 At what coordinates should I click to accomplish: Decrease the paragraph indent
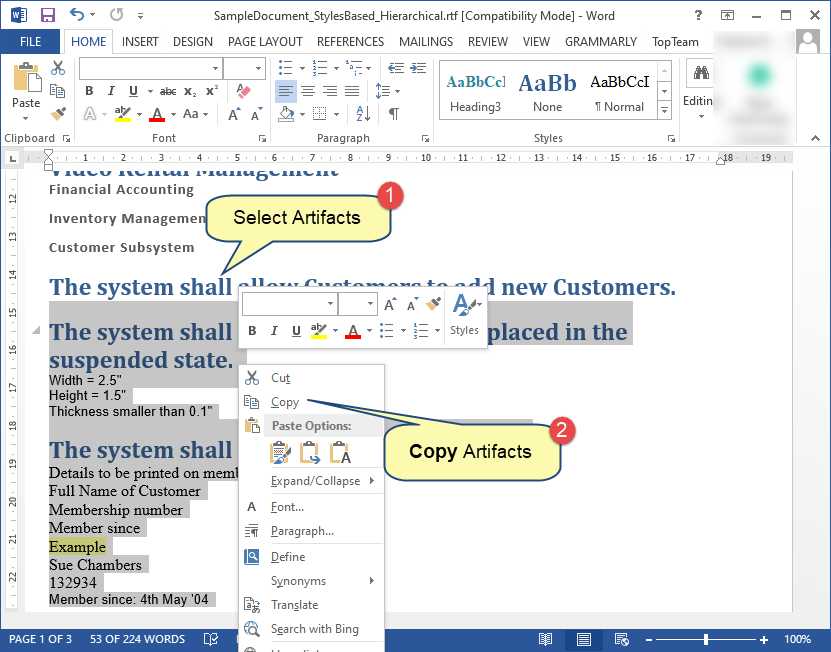pyautogui.click(x=395, y=68)
